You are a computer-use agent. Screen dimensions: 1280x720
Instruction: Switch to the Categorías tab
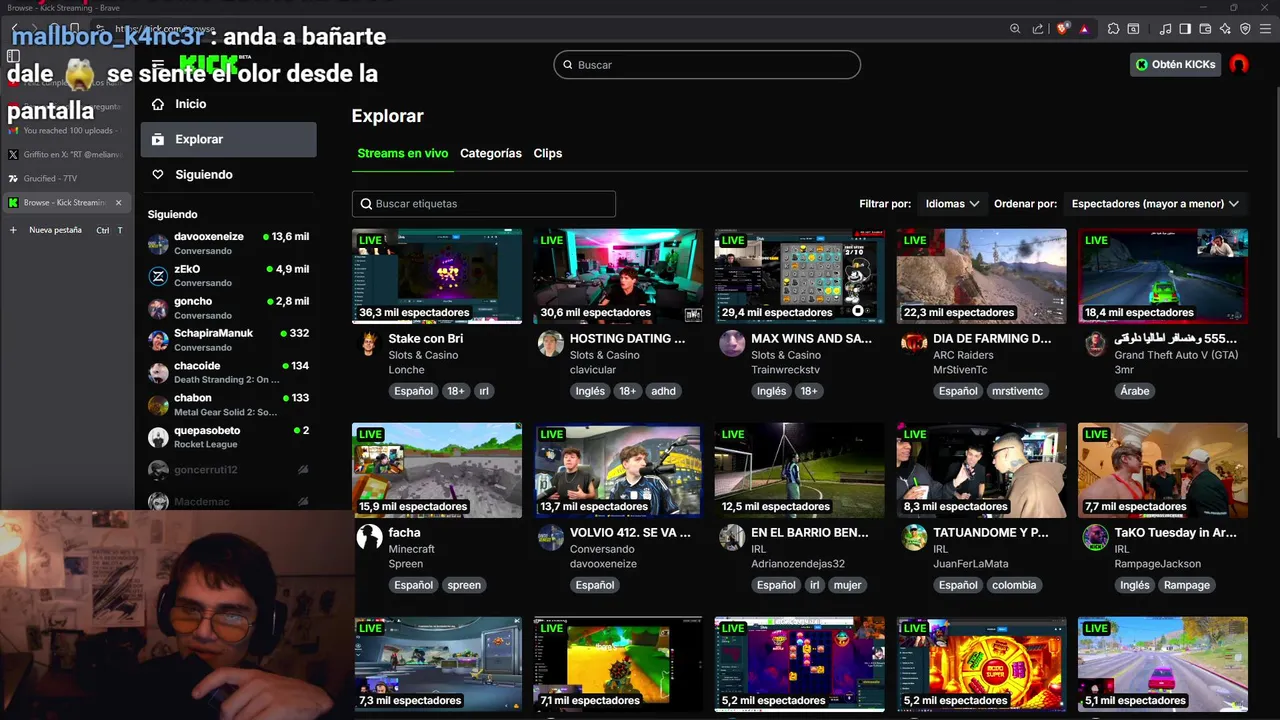[x=491, y=153]
